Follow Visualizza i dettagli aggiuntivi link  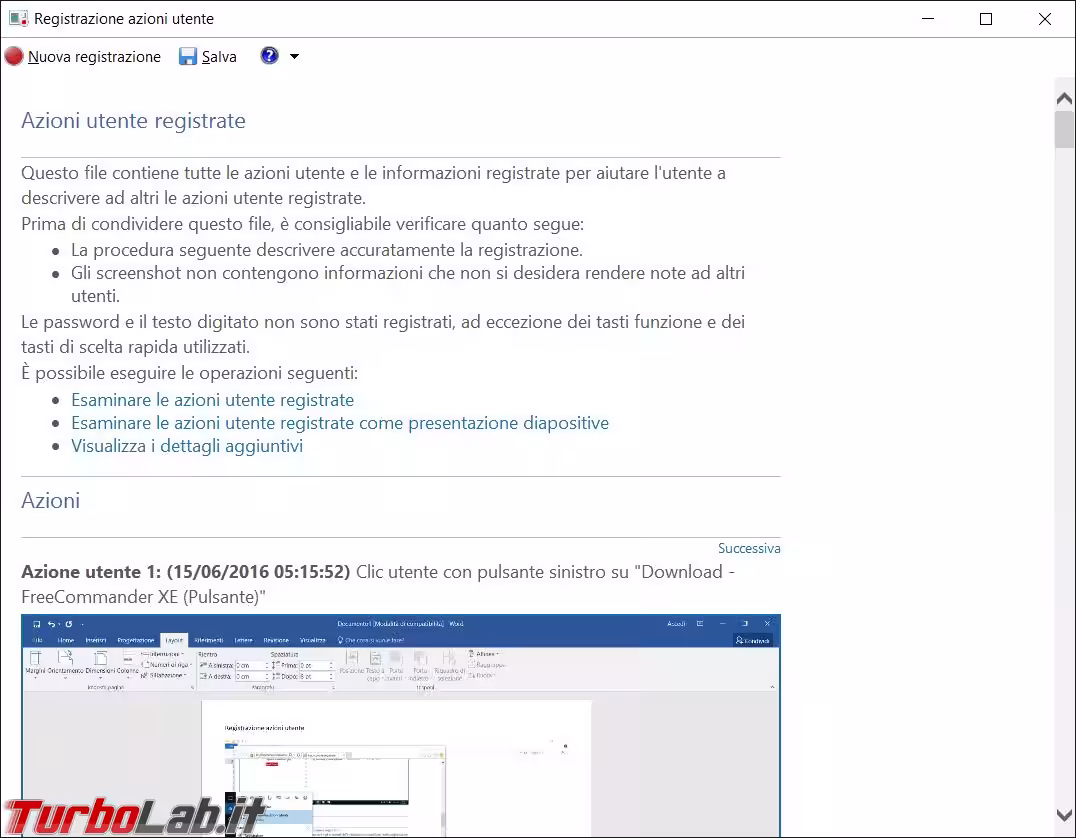(x=186, y=446)
